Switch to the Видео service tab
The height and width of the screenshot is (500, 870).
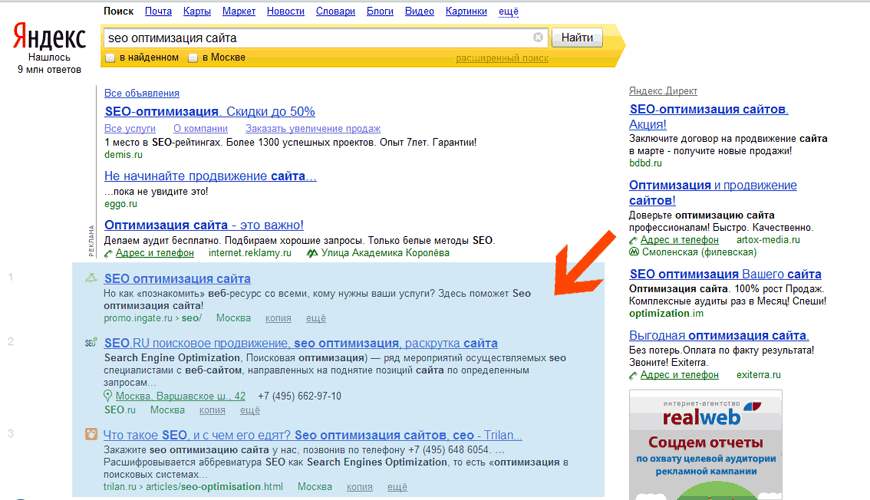(x=419, y=11)
